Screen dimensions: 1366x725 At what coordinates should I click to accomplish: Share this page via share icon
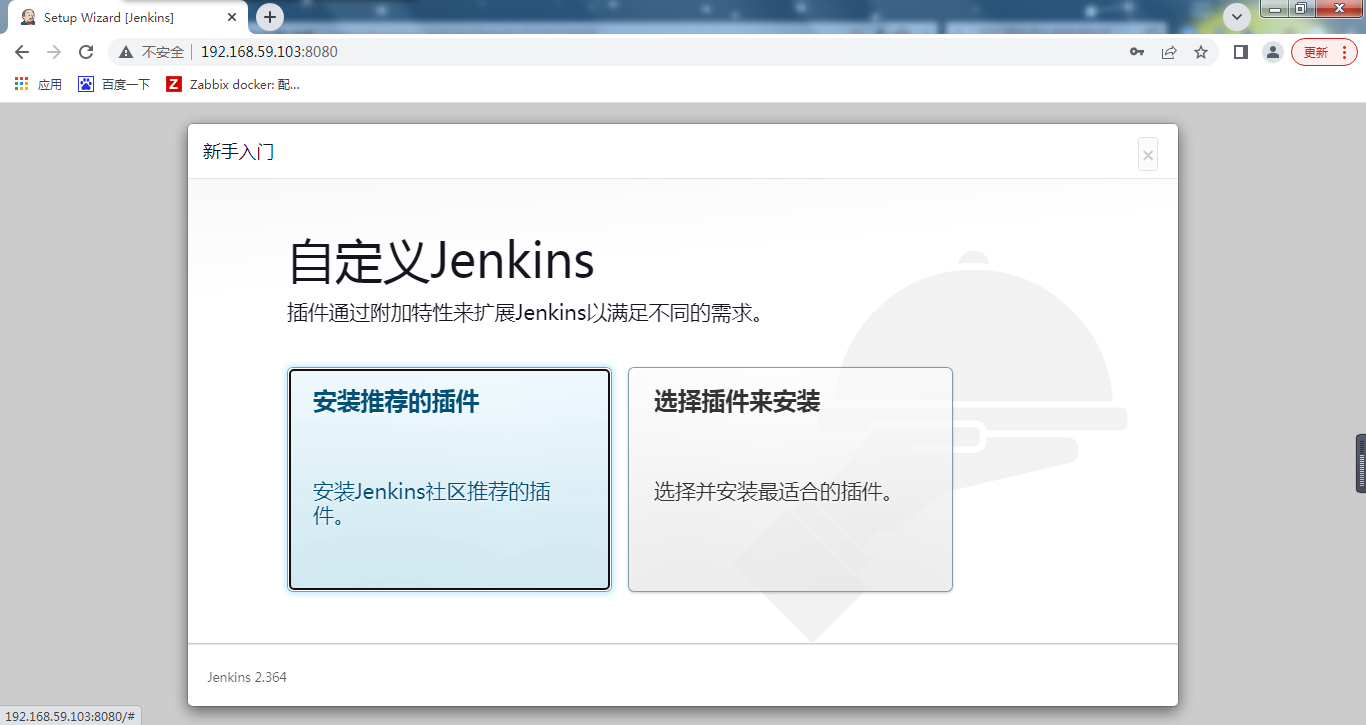click(1169, 52)
